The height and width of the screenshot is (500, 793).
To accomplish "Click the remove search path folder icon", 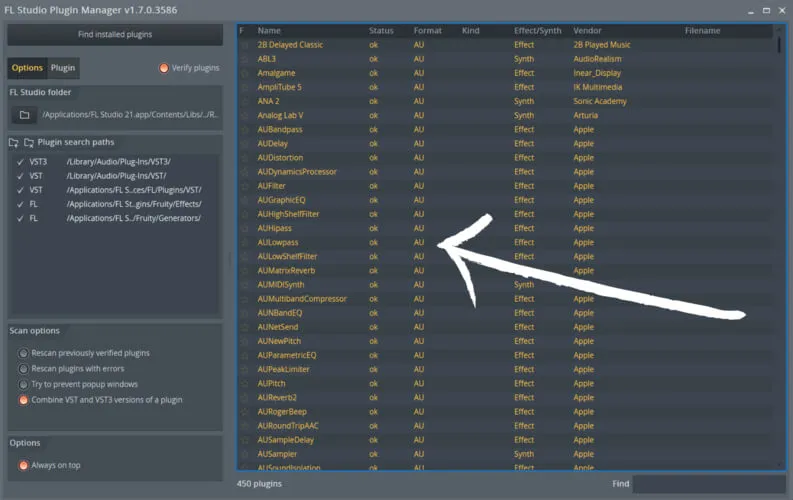I will (x=28, y=143).
